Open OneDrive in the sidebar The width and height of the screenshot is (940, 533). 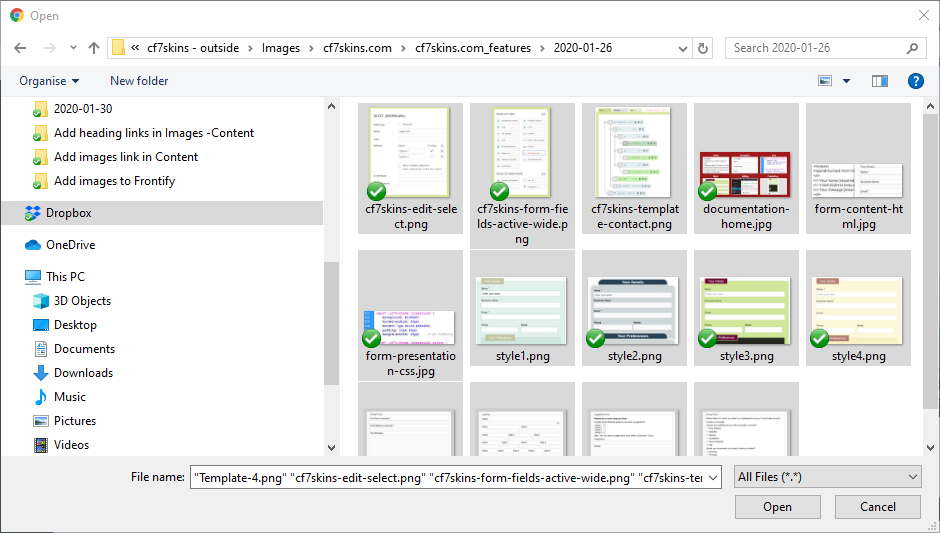coord(70,245)
